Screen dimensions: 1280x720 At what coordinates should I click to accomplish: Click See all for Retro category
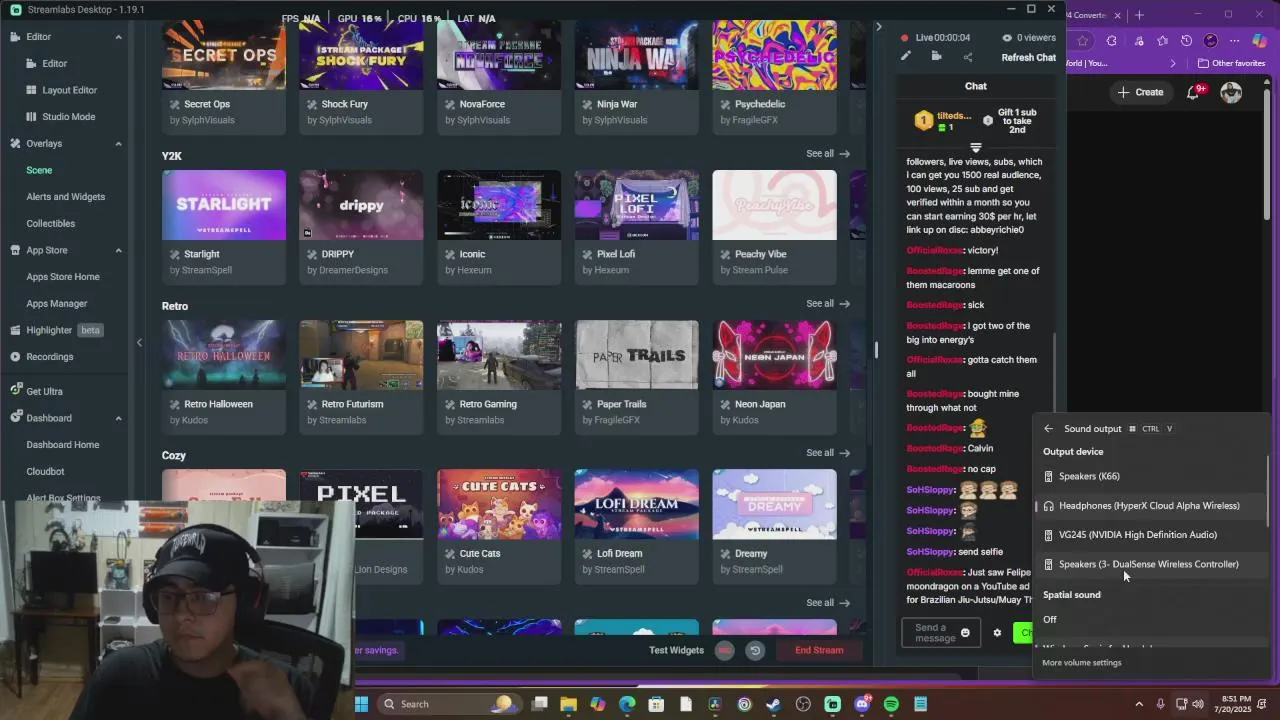tap(828, 303)
